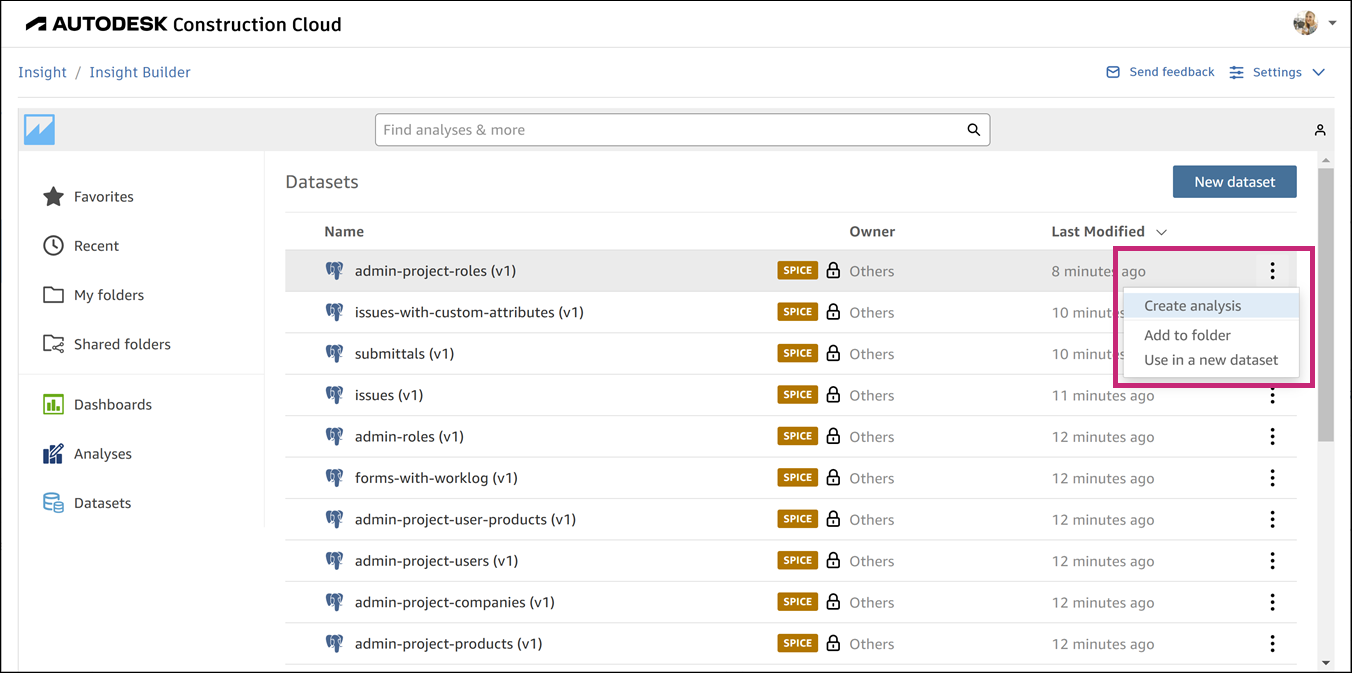The height and width of the screenshot is (673, 1352).
Task: Open account avatar dropdown arrow
Action: [1332, 22]
